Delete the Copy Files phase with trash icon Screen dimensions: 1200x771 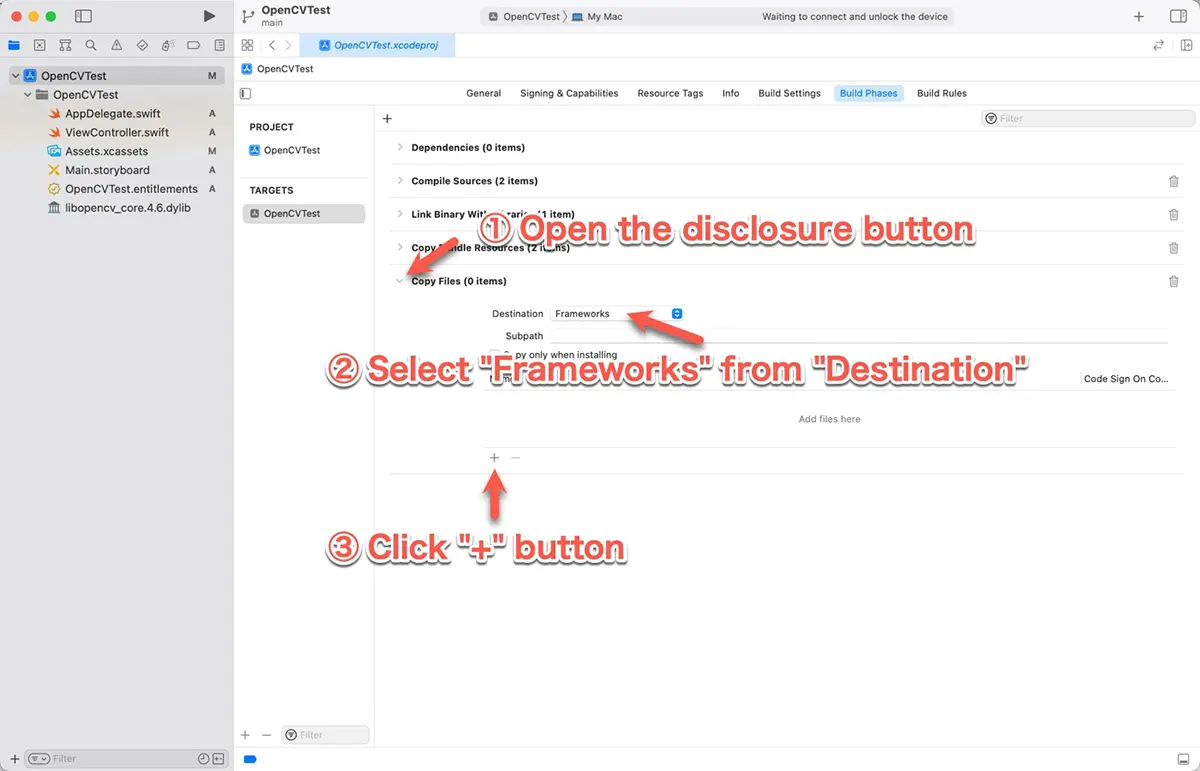tap(1174, 281)
